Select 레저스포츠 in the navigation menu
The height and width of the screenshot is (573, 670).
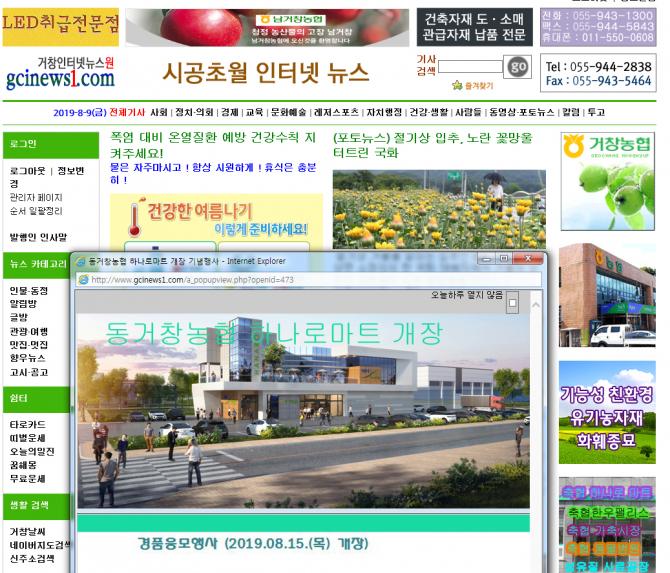click(x=336, y=112)
